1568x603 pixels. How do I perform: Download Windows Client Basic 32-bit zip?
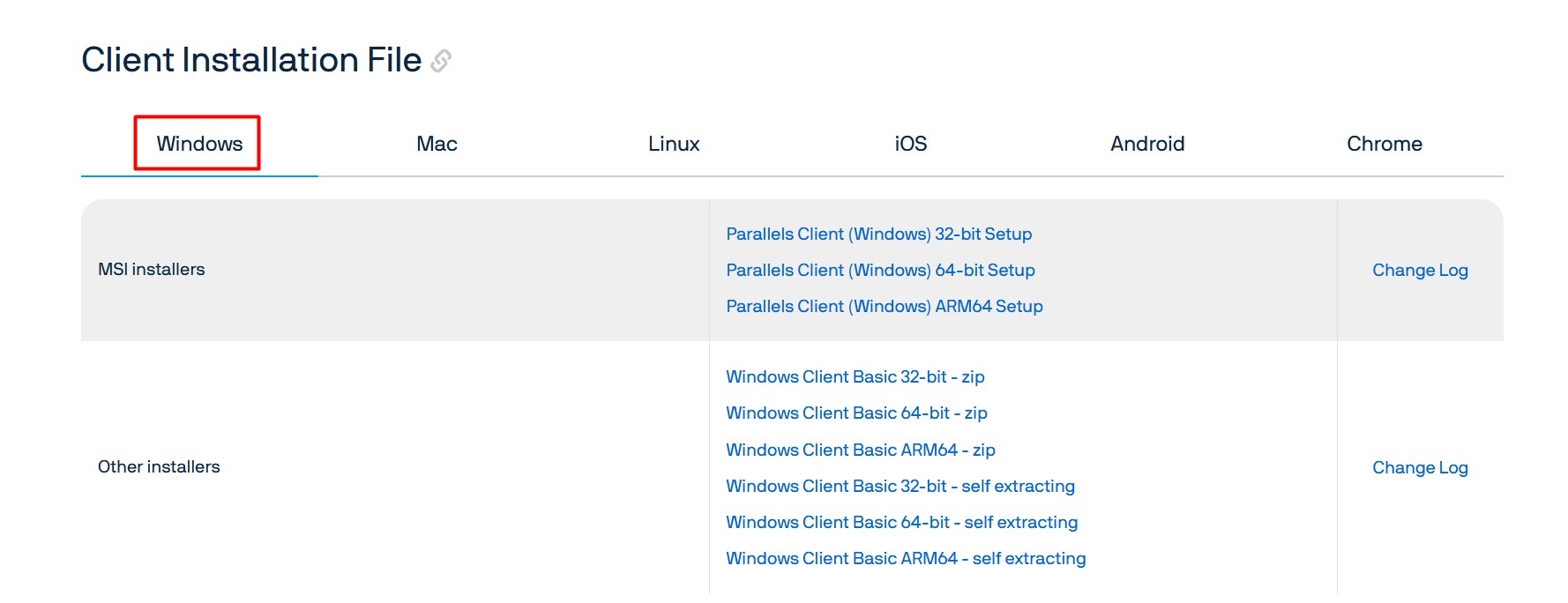855,377
